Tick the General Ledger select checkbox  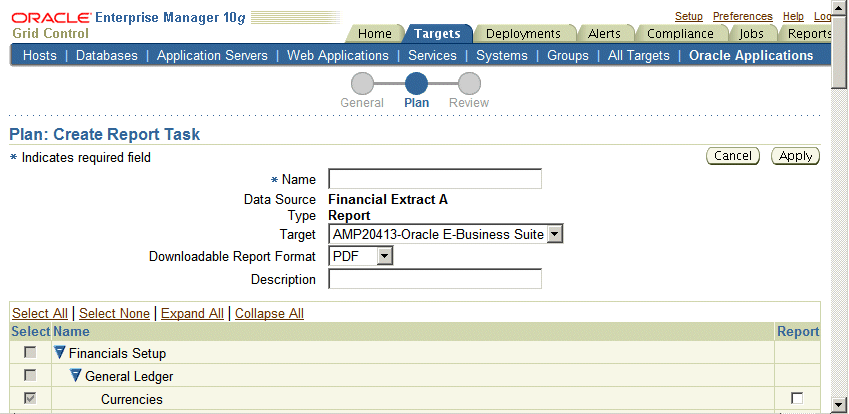[x=30, y=376]
